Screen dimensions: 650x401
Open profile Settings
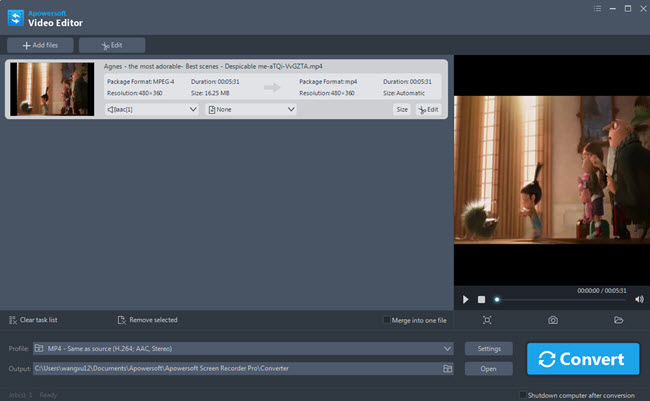click(x=489, y=349)
